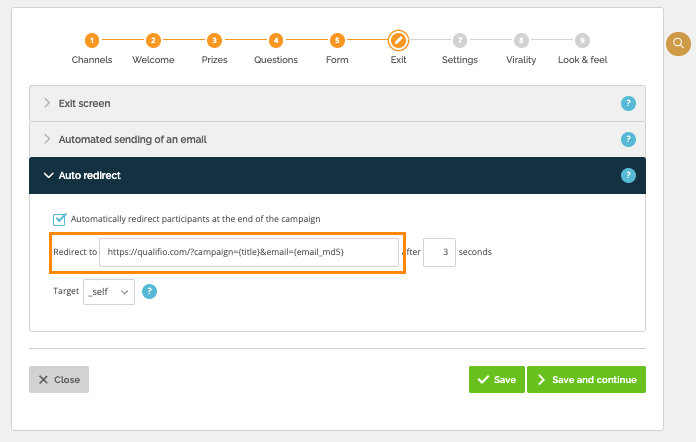
Task: Go to step 2 circle icon
Action: [x=153, y=40]
